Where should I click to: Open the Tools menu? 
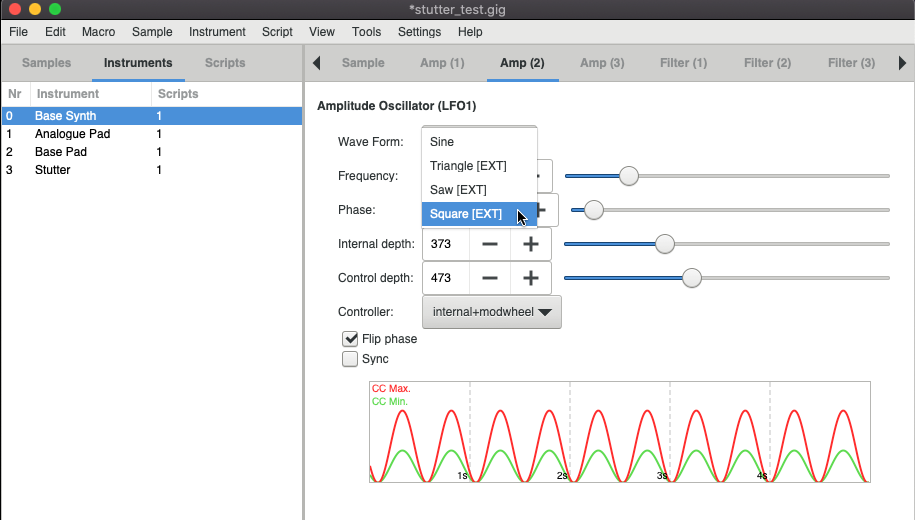366,32
